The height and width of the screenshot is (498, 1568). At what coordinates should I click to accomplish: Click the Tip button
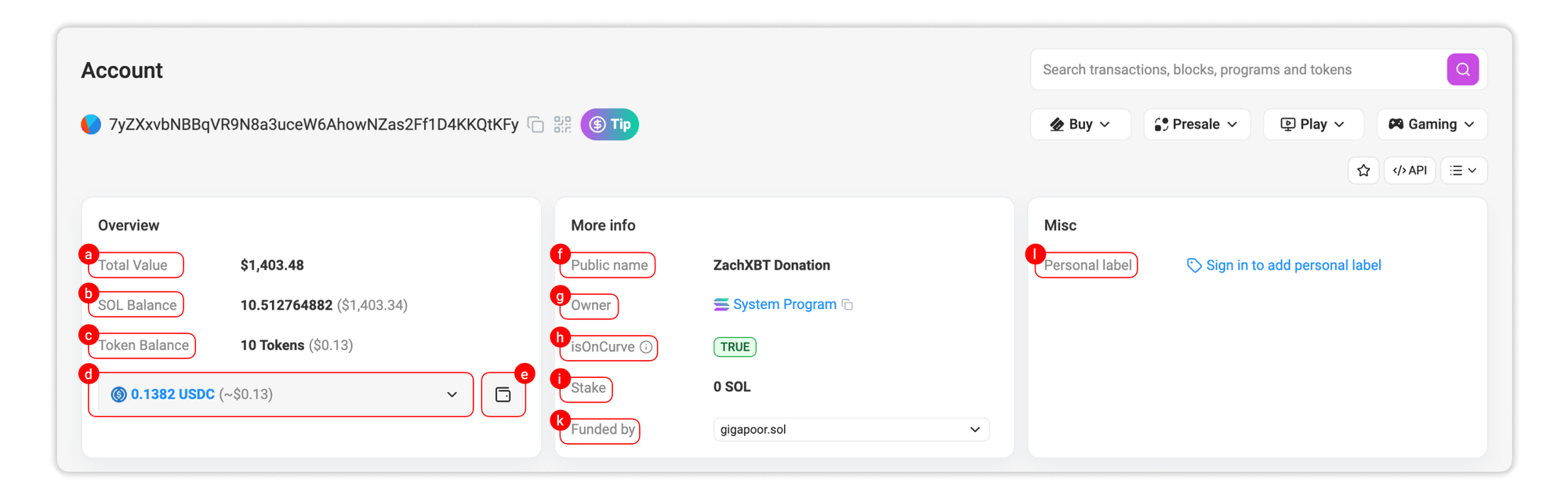pos(610,125)
